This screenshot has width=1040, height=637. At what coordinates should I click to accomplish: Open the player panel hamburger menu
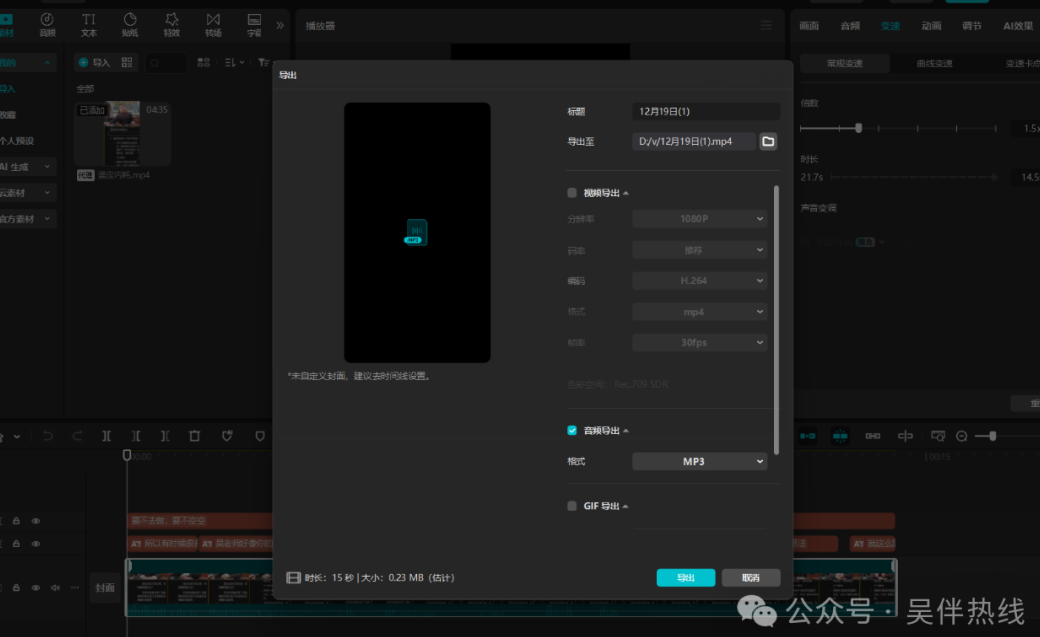[766, 25]
